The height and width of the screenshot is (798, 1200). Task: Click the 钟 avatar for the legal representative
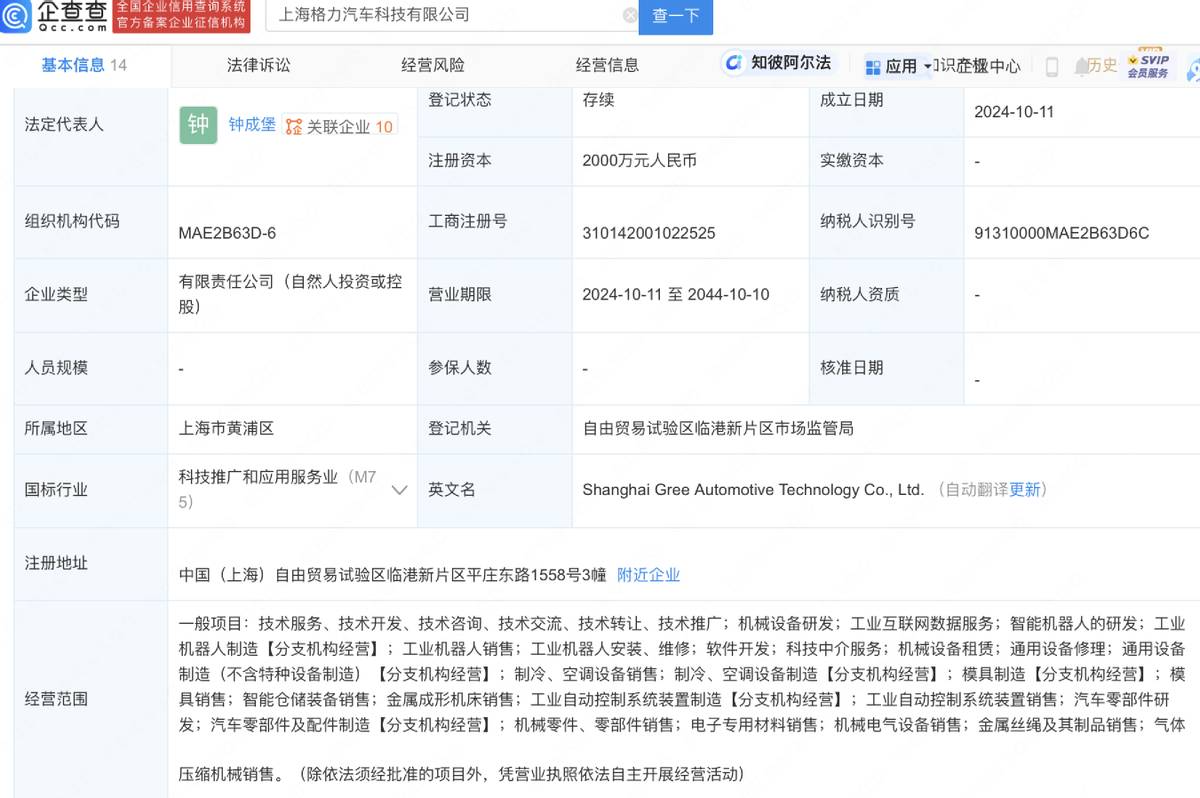pyautogui.click(x=198, y=124)
